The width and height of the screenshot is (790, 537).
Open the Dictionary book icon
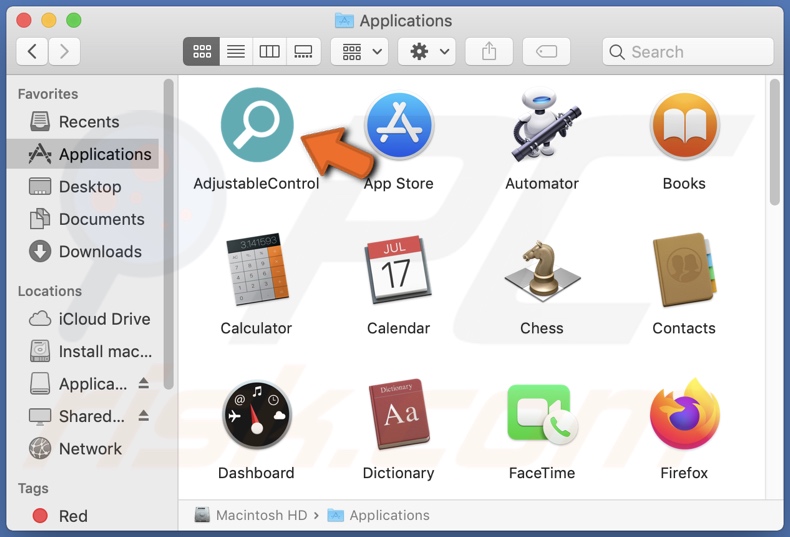399,414
